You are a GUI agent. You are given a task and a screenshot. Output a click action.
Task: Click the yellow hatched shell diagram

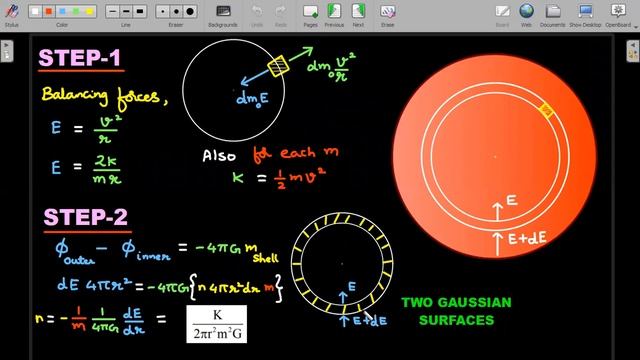(342, 263)
